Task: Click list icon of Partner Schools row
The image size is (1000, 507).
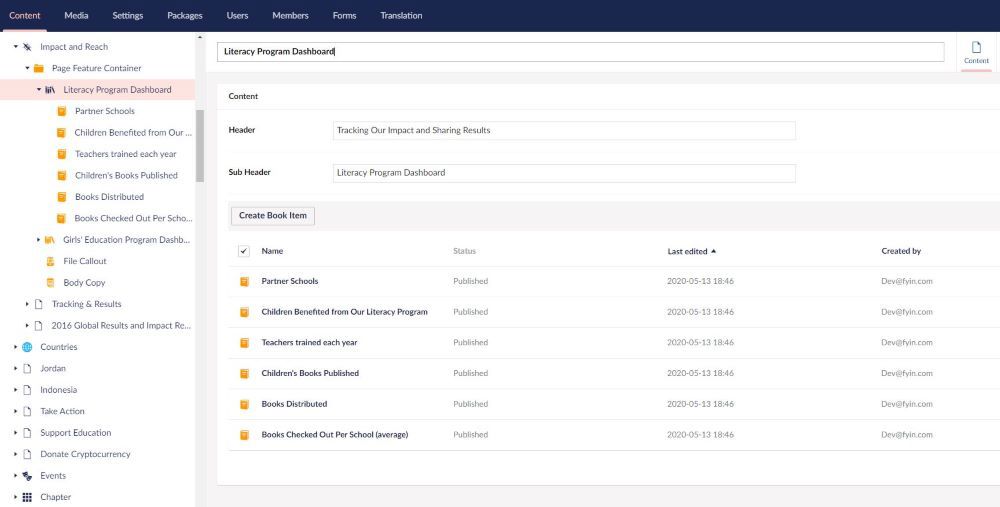Action: click(244, 281)
